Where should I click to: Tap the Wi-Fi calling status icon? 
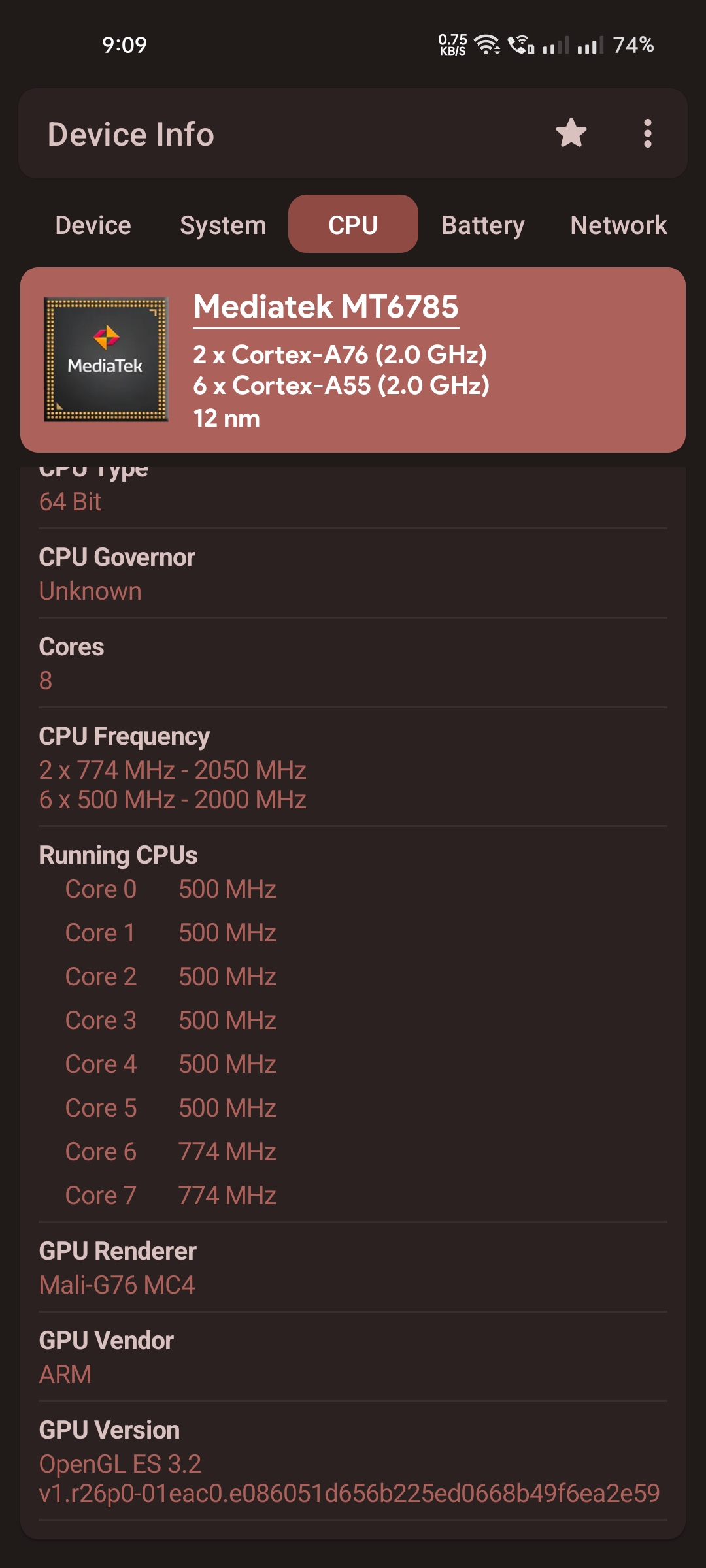click(x=522, y=44)
